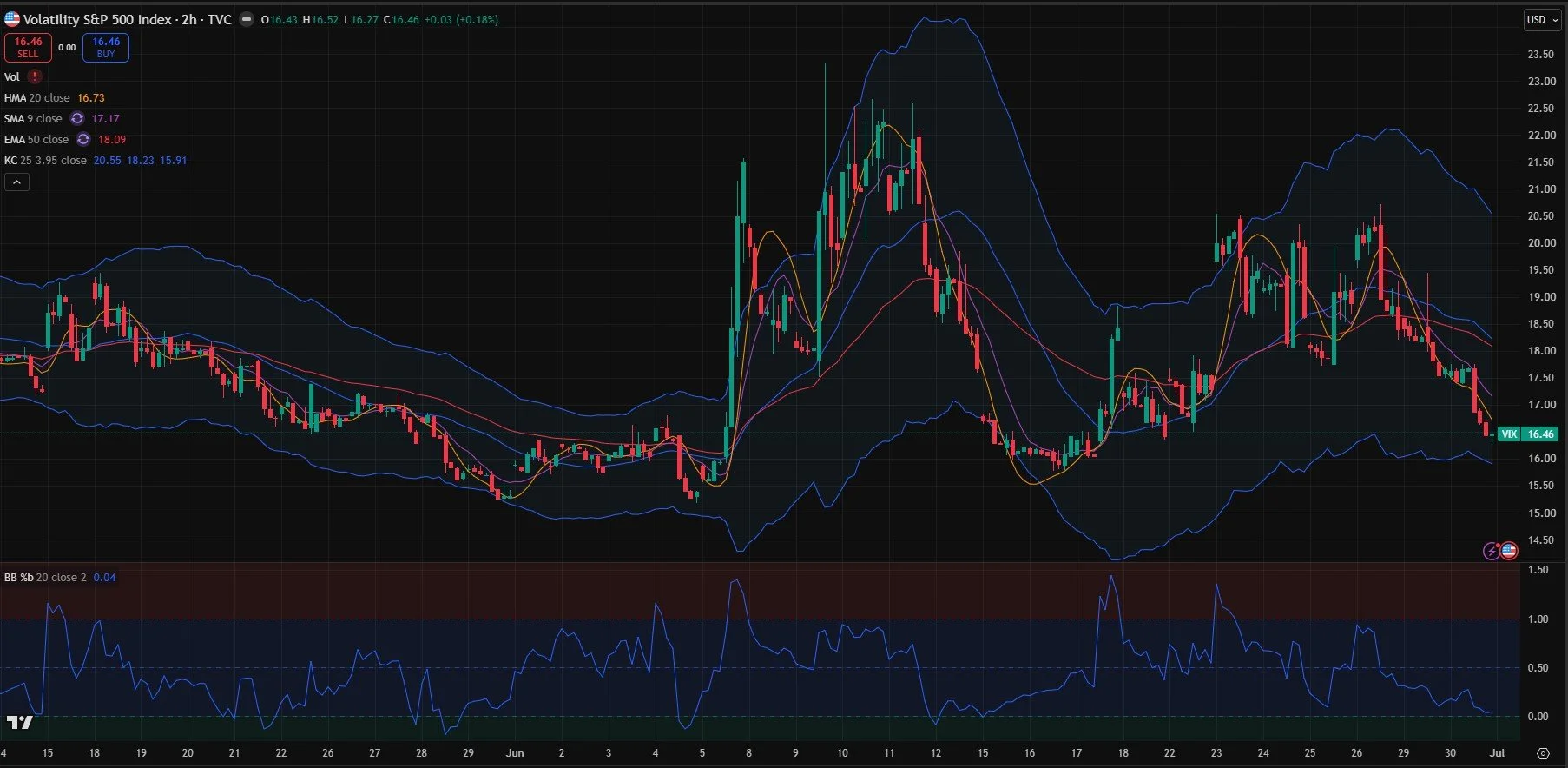Select the HMA 20 close indicator label

[36, 97]
